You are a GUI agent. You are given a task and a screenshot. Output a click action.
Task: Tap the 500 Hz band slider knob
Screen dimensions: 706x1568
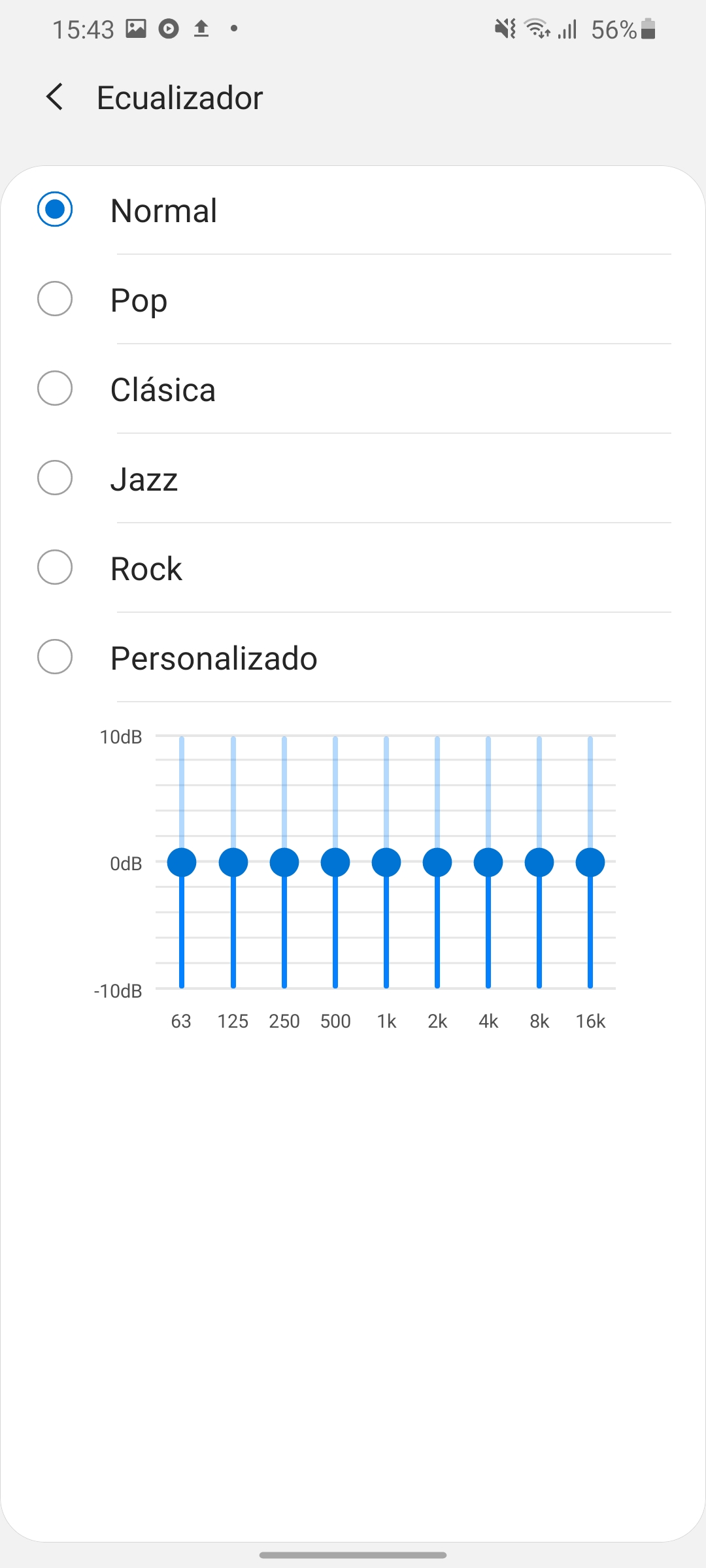(335, 862)
